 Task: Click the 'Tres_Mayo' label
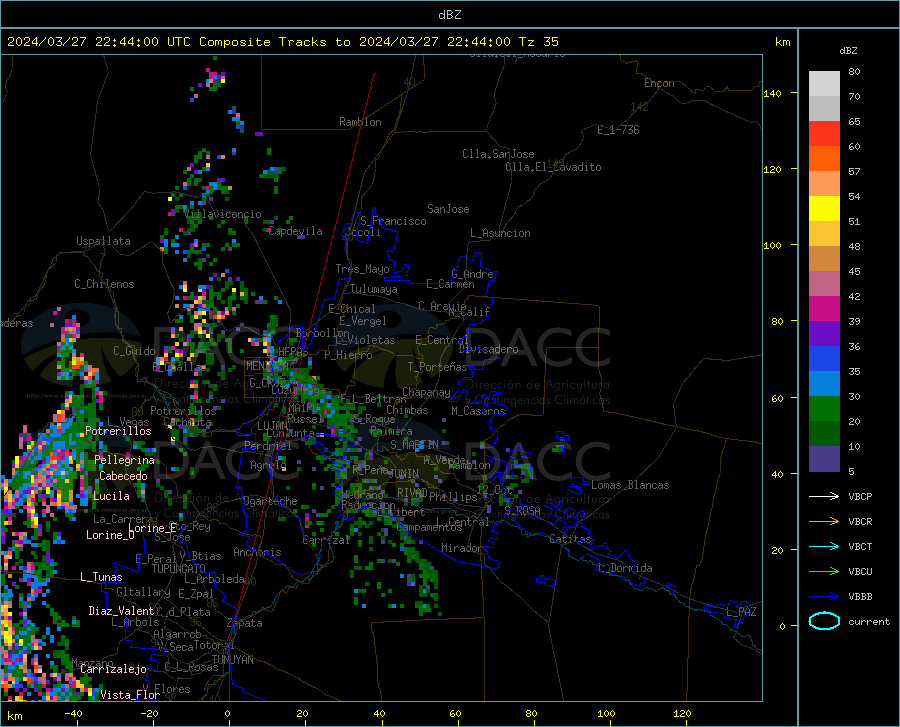coord(362,269)
